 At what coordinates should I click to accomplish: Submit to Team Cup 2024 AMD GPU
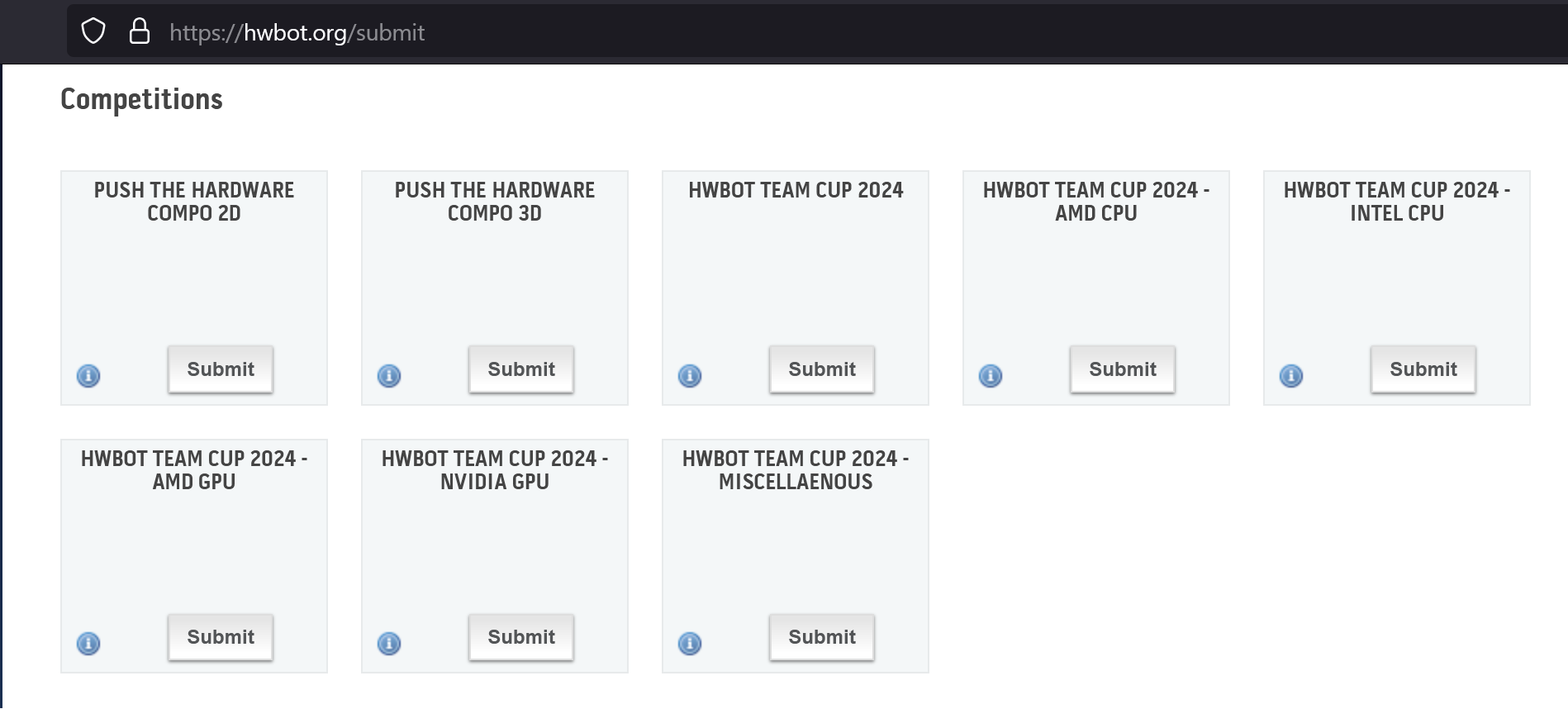(x=221, y=637)
